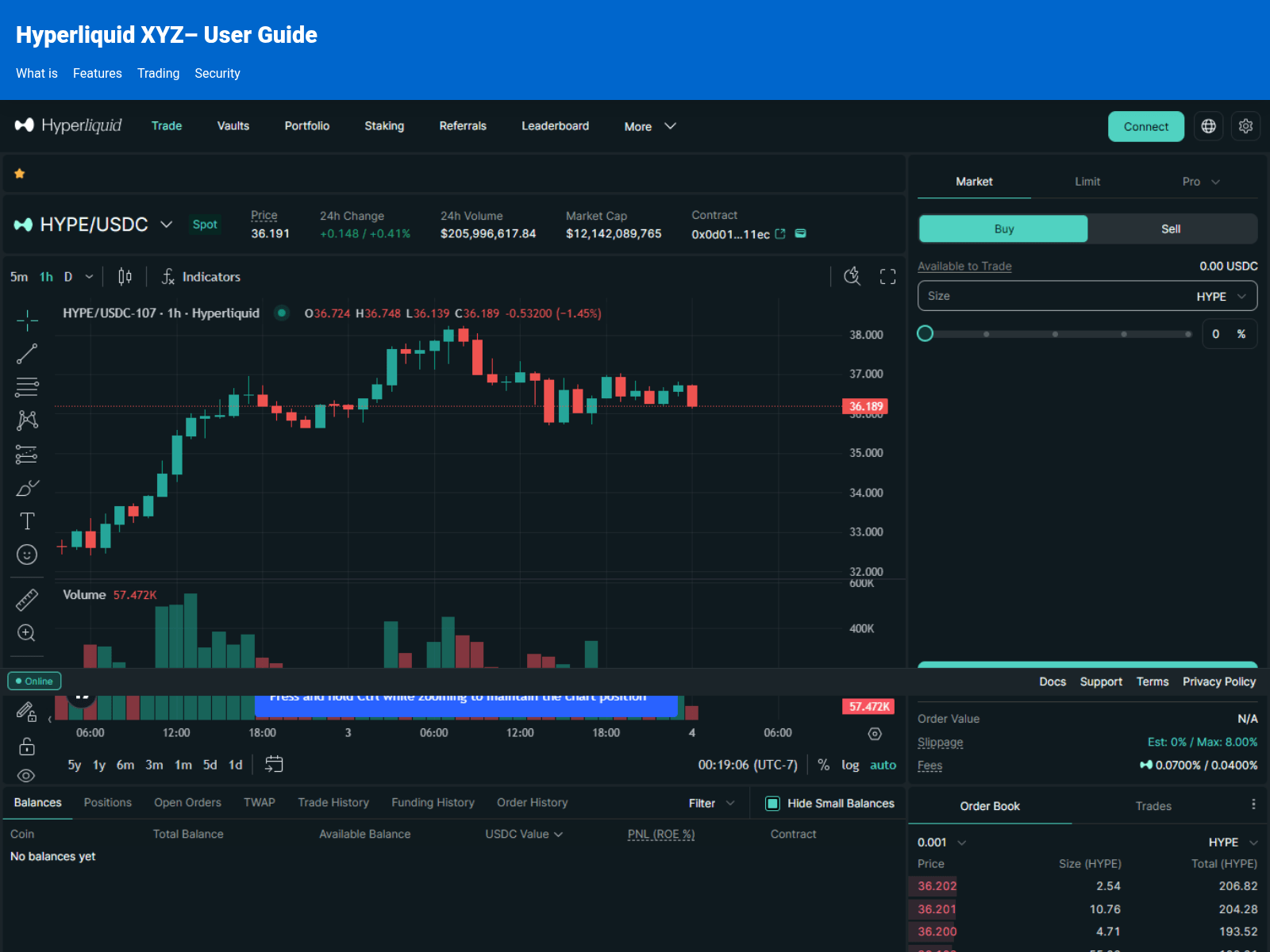Toggle log scale on chart
Viewport: 1270px width, 952px height.
tap(850, 765)
